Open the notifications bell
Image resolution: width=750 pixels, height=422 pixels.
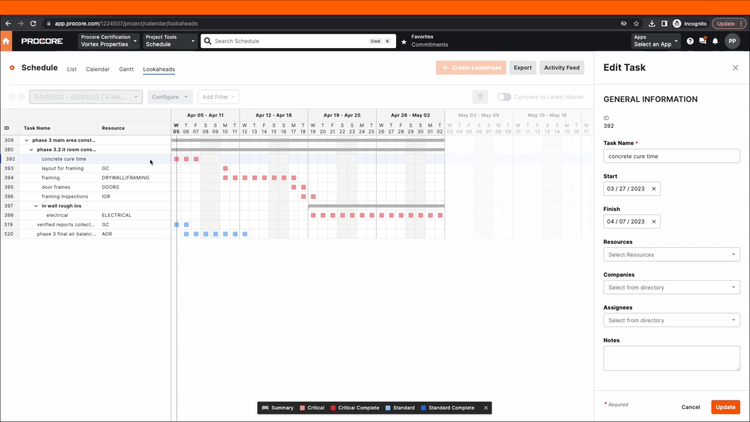tap(715, 41)
